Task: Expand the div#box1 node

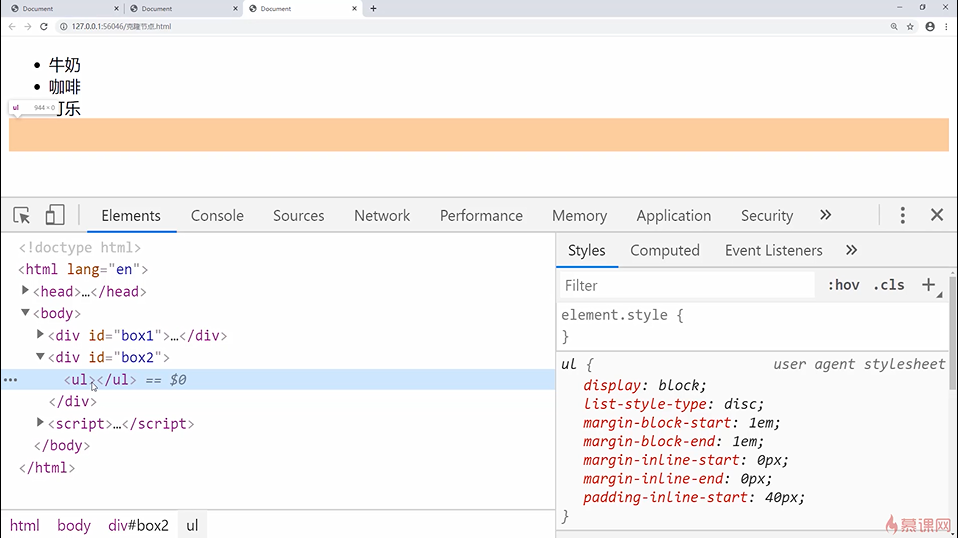Action: click(x=41, y=335)
